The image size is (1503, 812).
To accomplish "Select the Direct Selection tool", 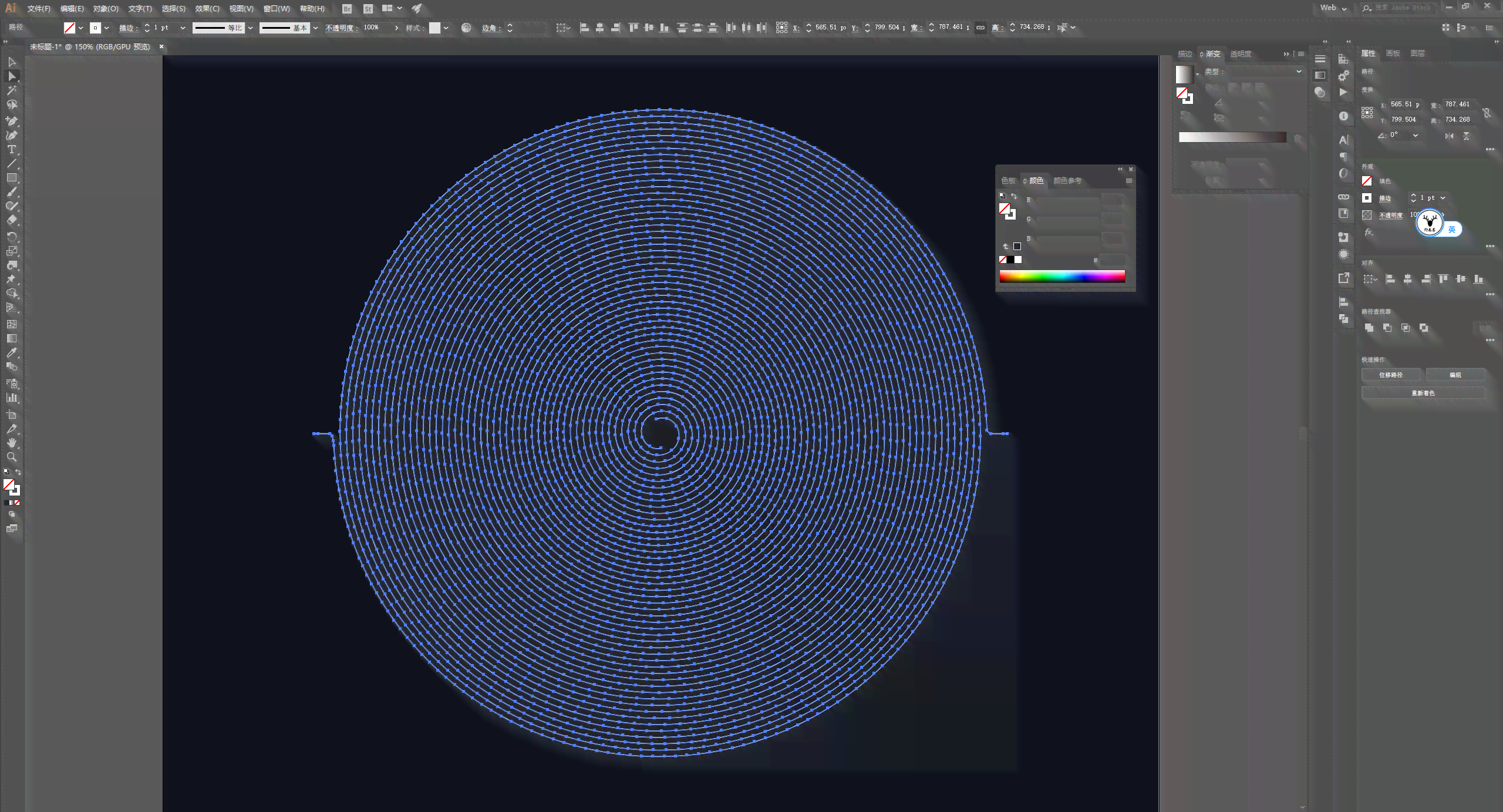I will coord(12,76).
